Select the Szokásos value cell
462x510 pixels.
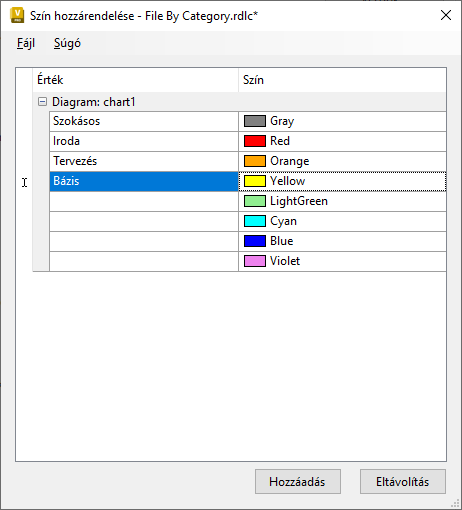pos(144,121)
